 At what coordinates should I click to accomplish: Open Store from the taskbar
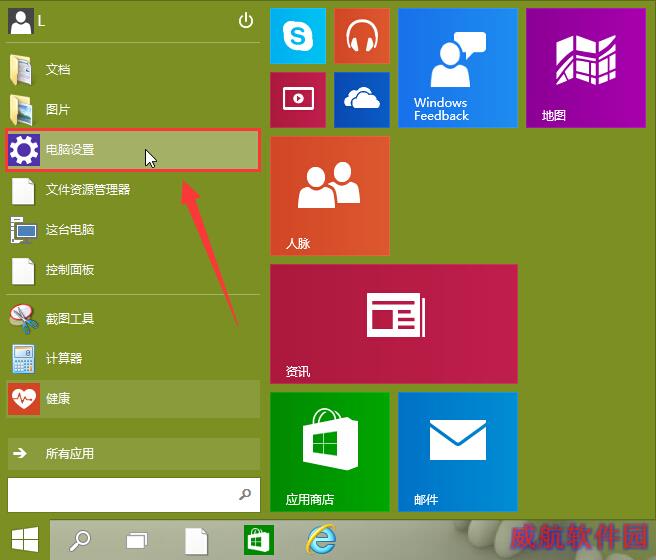coord(259,540)
